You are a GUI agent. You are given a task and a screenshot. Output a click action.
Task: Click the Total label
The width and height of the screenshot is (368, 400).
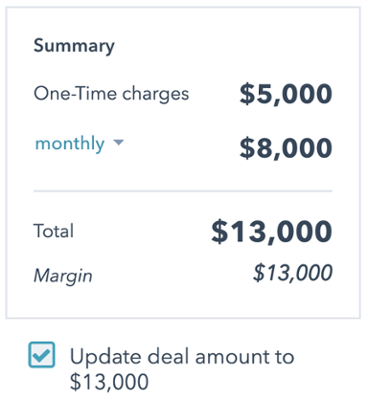[x=53, y=231]
